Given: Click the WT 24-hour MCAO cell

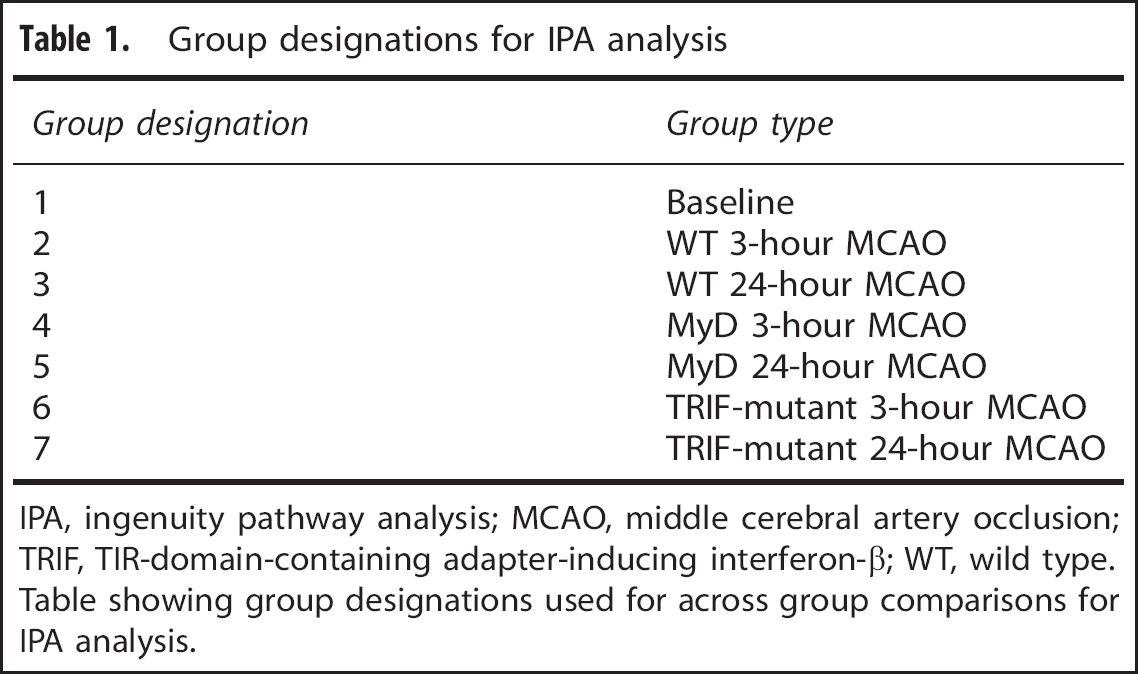Looking at the screenshot, I should point(816,284).
